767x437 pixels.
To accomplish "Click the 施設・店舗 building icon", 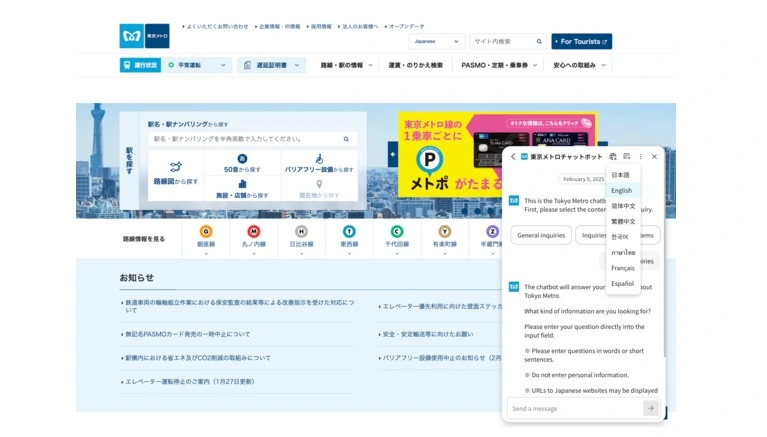I will pos(242,184).
